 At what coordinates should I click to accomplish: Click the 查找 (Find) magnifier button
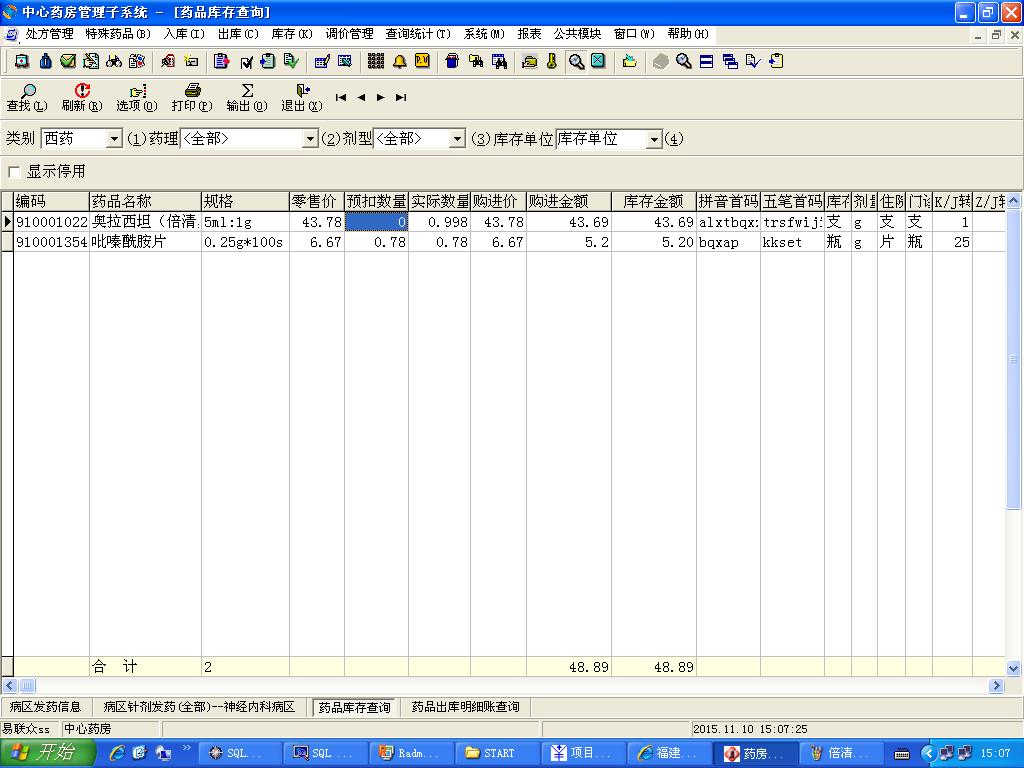point(27,97)
